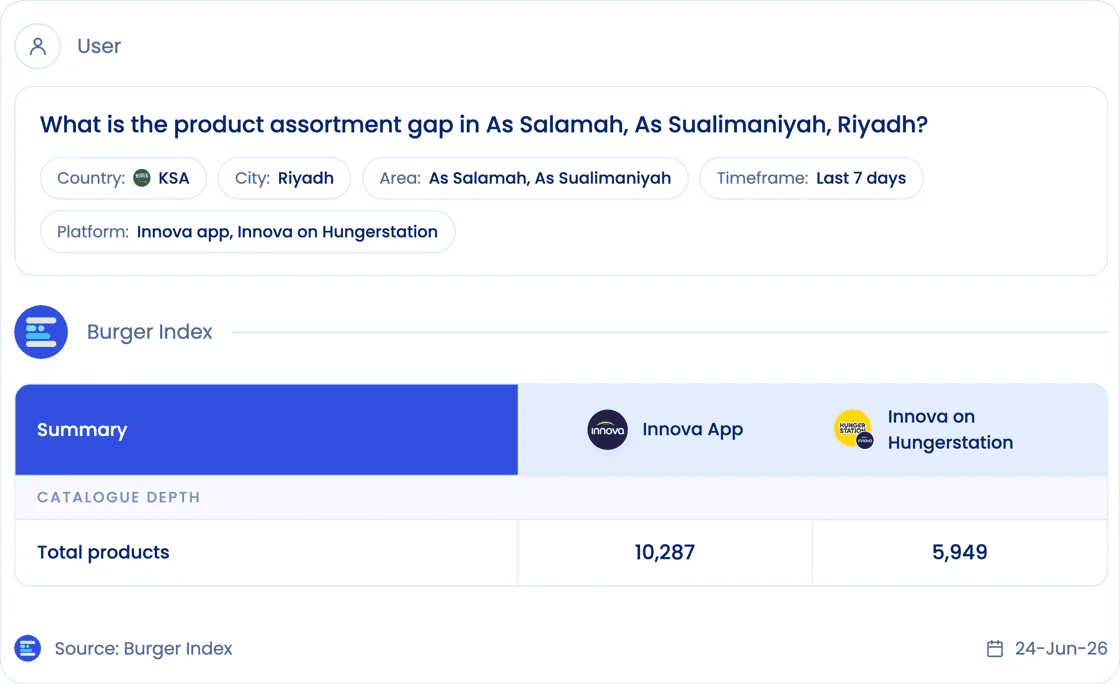1120x684 pixels.
Task: Select the Innova on Hungerstation column header
Action: [x=959, y=430]
